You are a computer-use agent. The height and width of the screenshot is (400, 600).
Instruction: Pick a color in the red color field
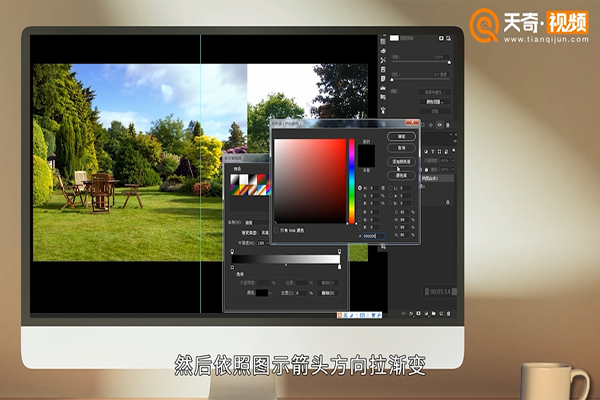[x=310, y=180]
